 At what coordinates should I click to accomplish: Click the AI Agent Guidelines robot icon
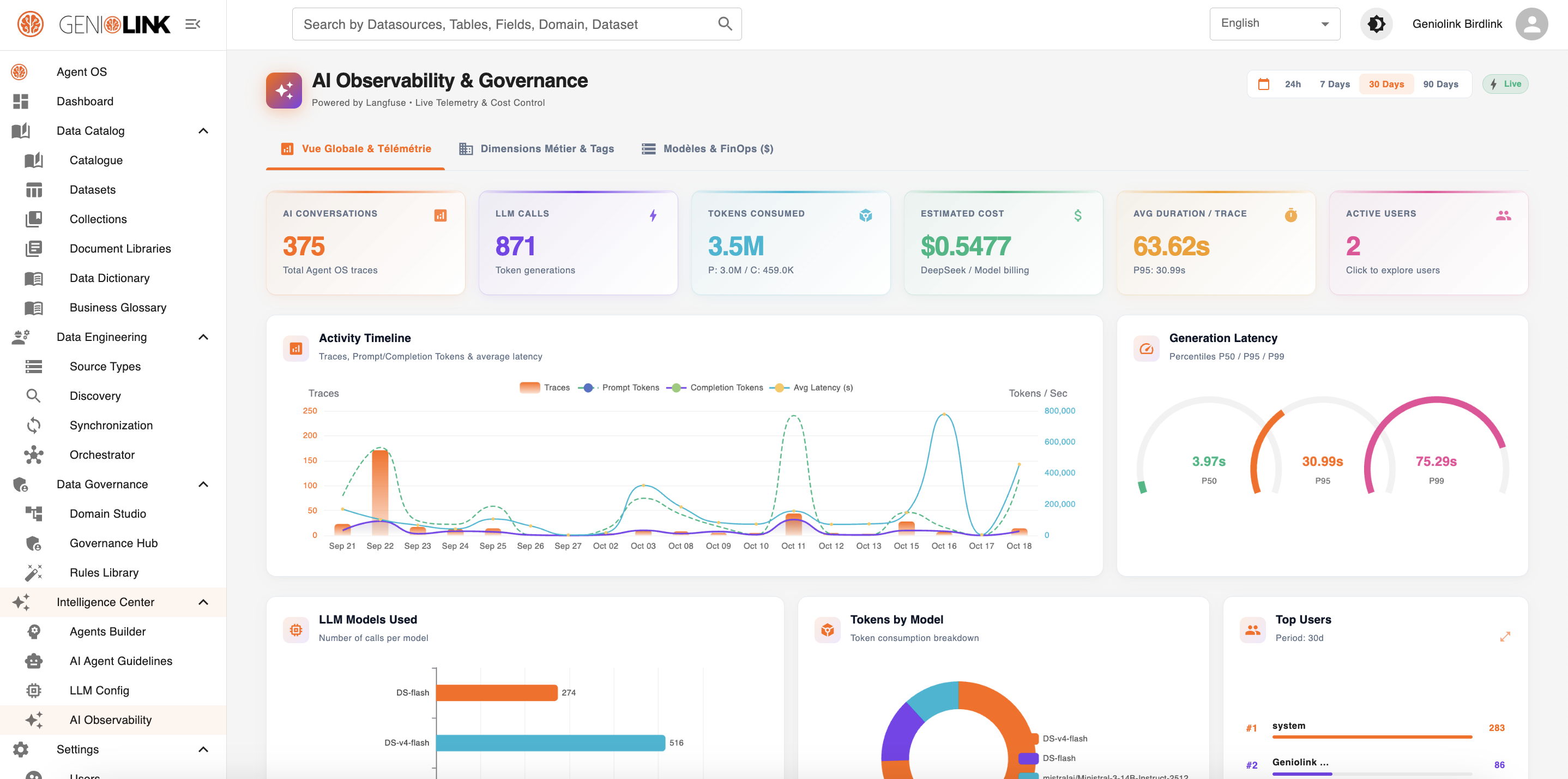[x=33, y=661]
